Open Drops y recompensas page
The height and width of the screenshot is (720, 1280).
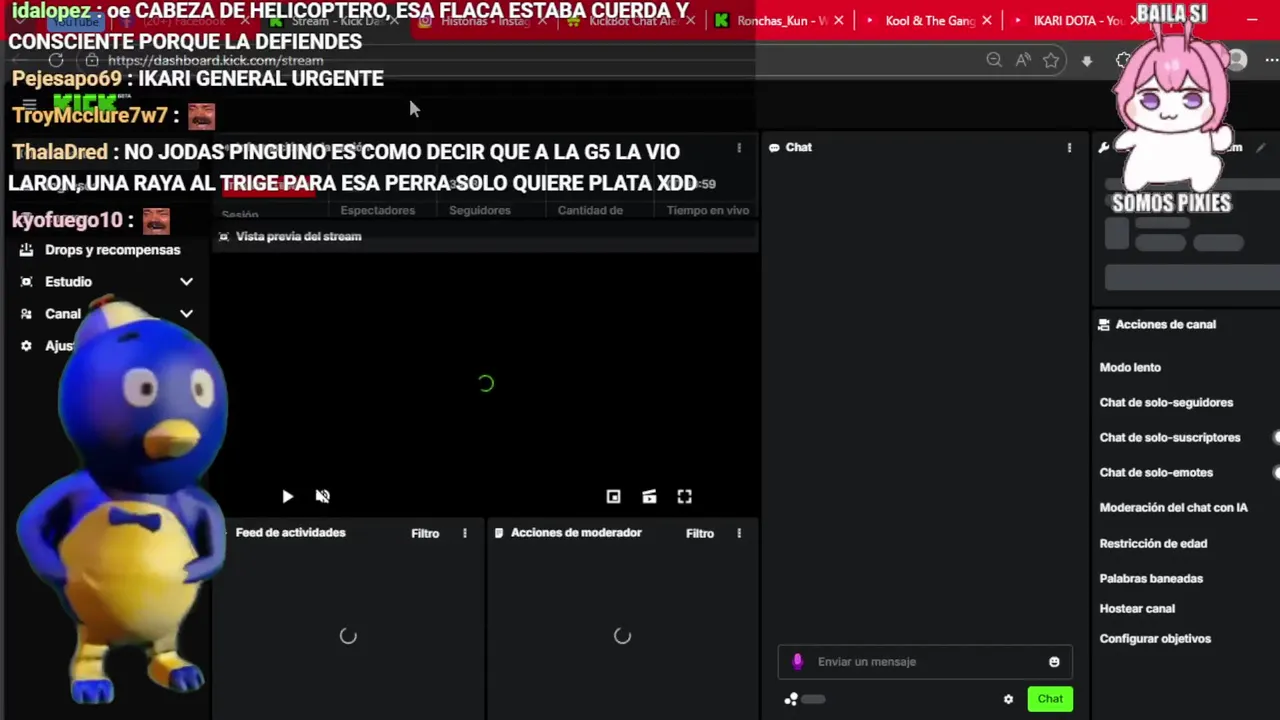pyautogui.click(x=112, y=250)
